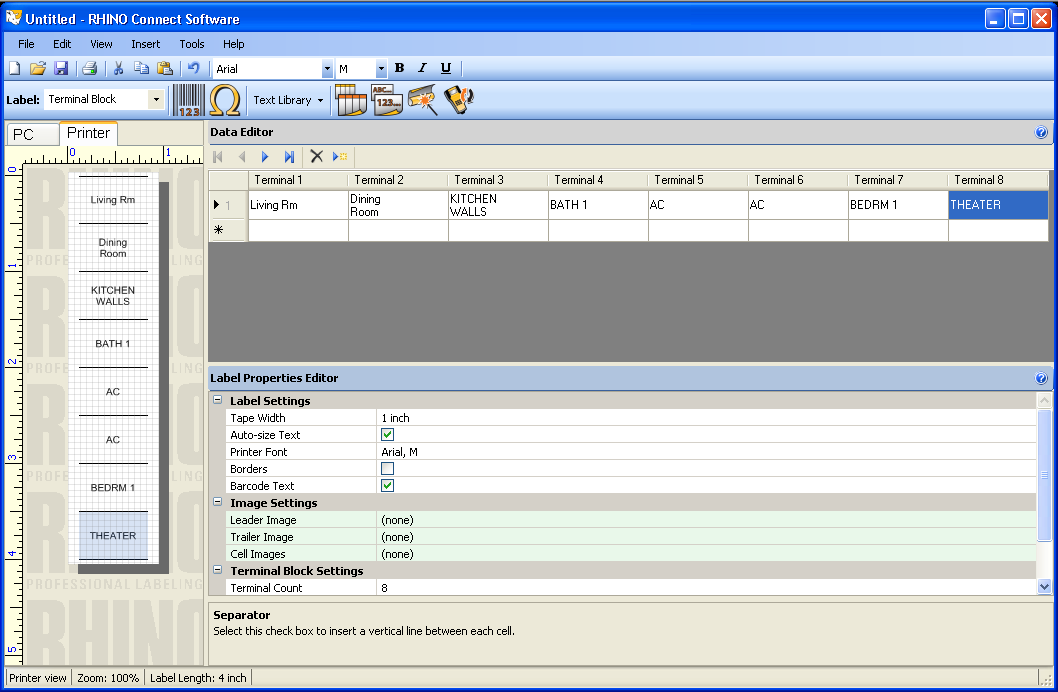Open the Symbols (Omega) tool
Viewport: 1058px width, 692px height.
click(224, 99)
